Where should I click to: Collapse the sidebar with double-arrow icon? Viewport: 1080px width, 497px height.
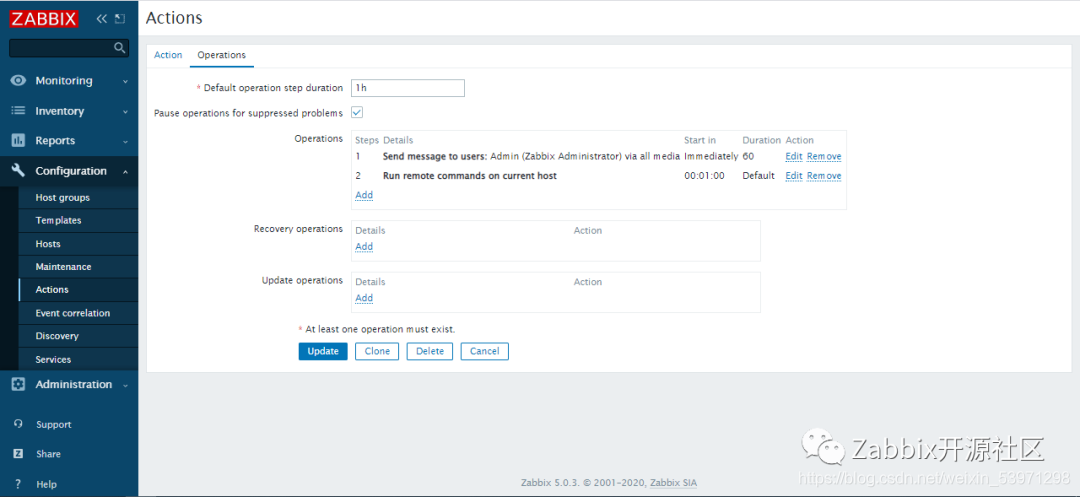tap(102, 19)
